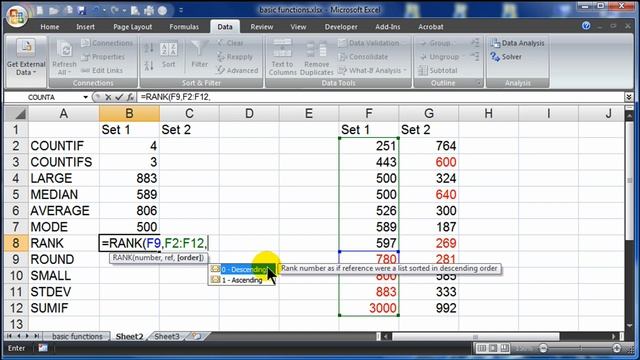Click zoom in plus button

pyautogui.click(x=616, y=348)
